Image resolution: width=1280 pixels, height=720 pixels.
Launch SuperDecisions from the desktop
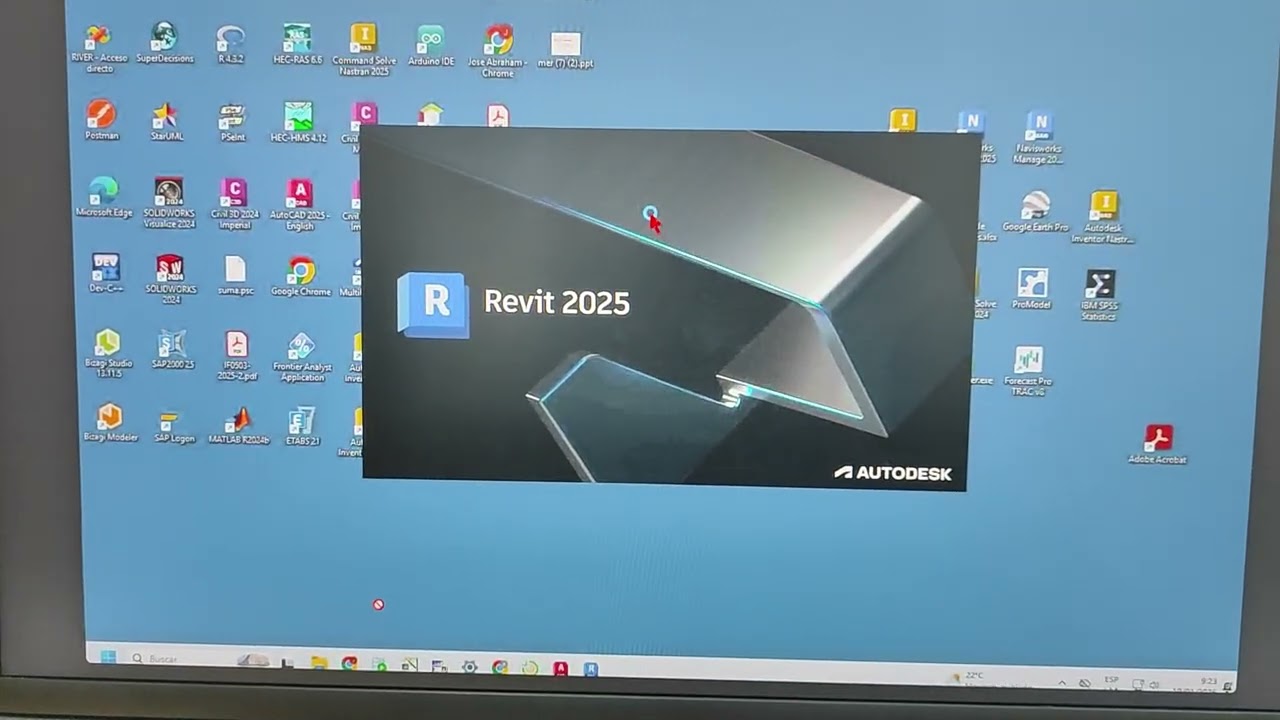pyautogui.click(x=165, y=44)
